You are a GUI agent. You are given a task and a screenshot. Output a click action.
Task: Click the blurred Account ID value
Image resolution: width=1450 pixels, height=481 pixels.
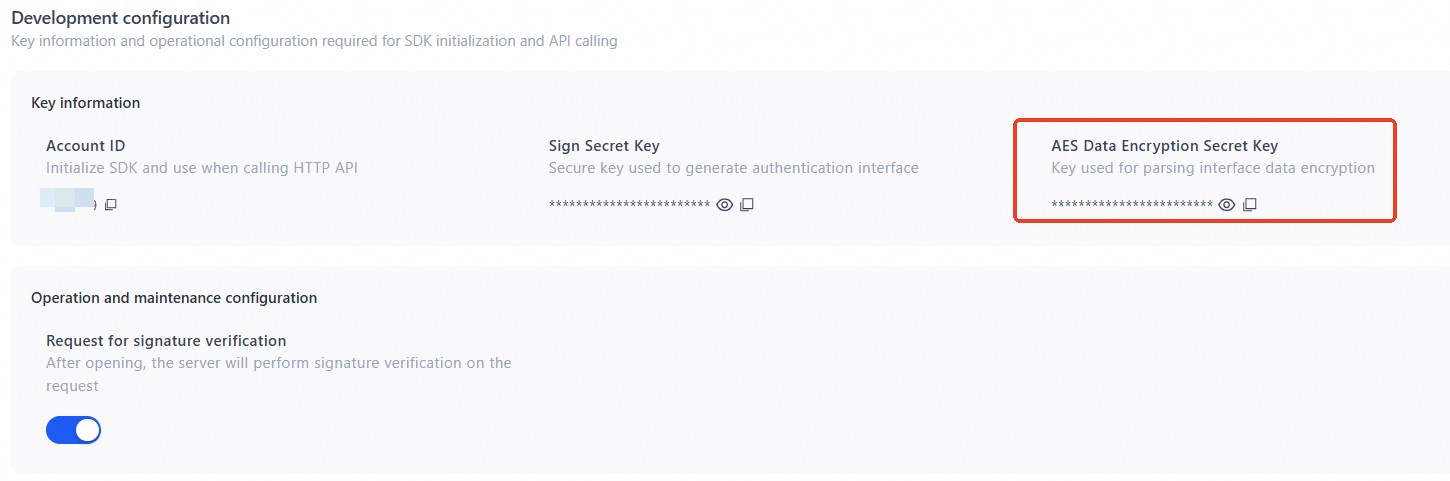pos(68,198)
